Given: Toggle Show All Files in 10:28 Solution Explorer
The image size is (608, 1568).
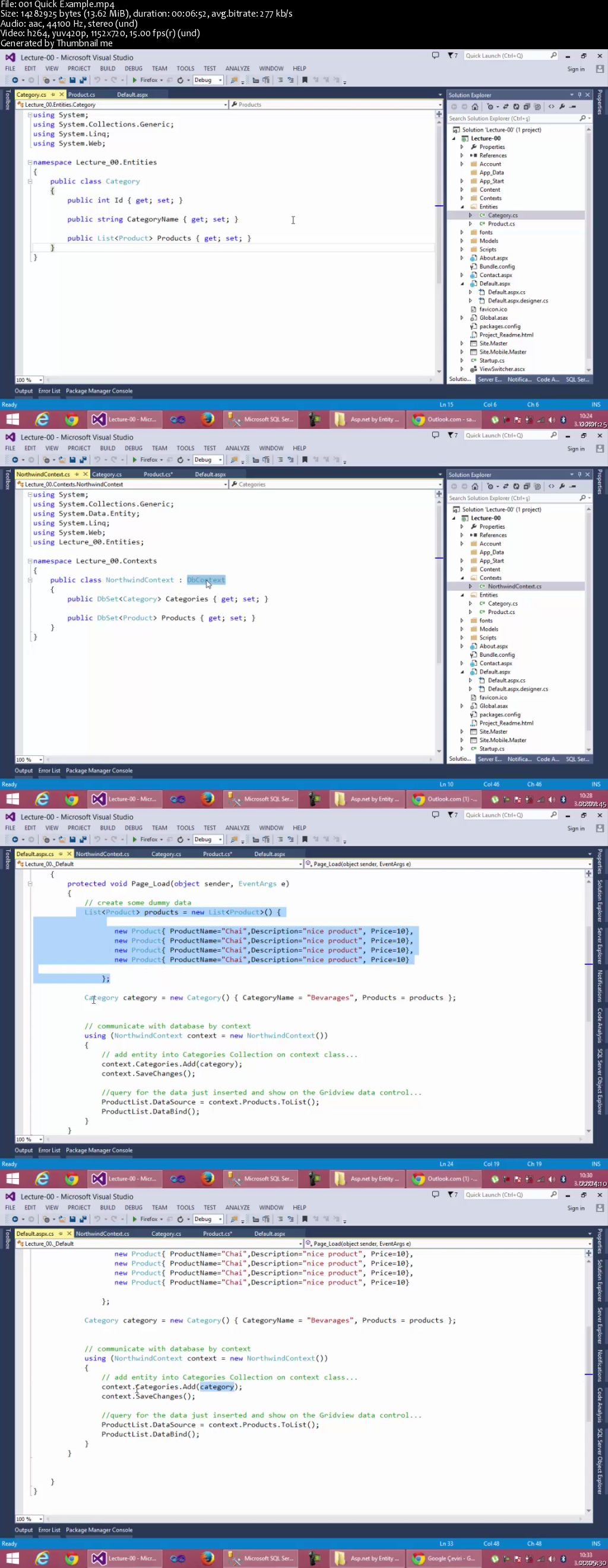Looking at the screenshot, I should pyautogui.click(x=537, y=486).
